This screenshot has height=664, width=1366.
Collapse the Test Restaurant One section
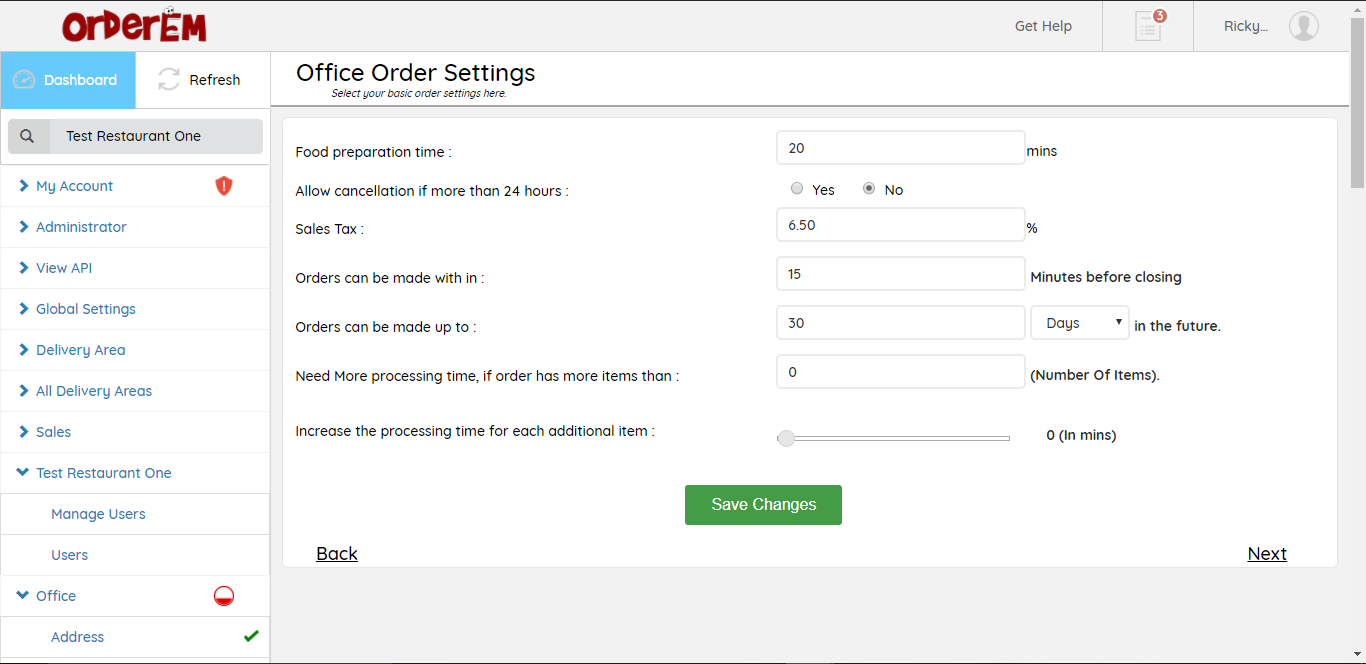103,473
